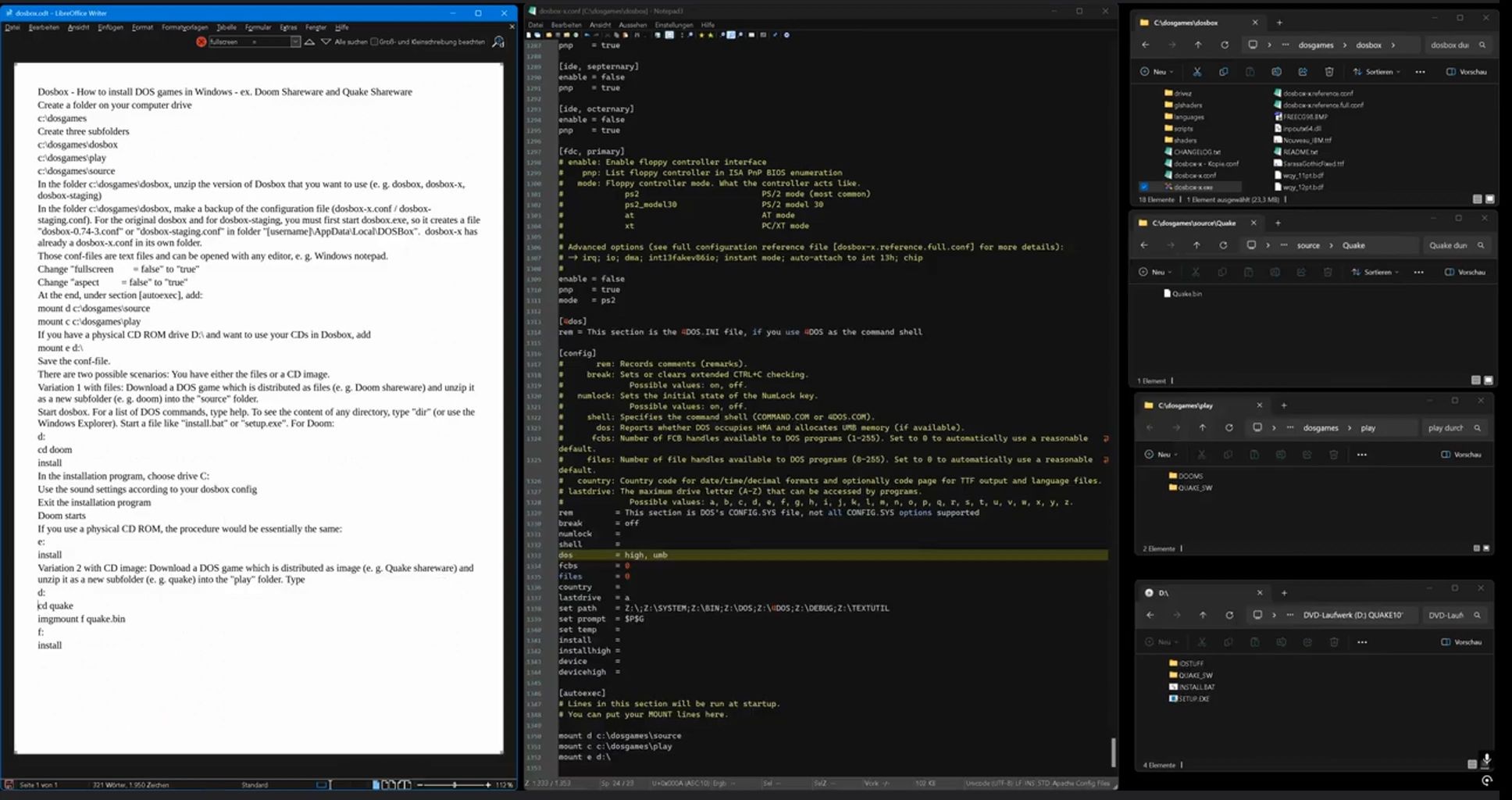Open Formatvorlagen menu in Writer

click(184, 27)
